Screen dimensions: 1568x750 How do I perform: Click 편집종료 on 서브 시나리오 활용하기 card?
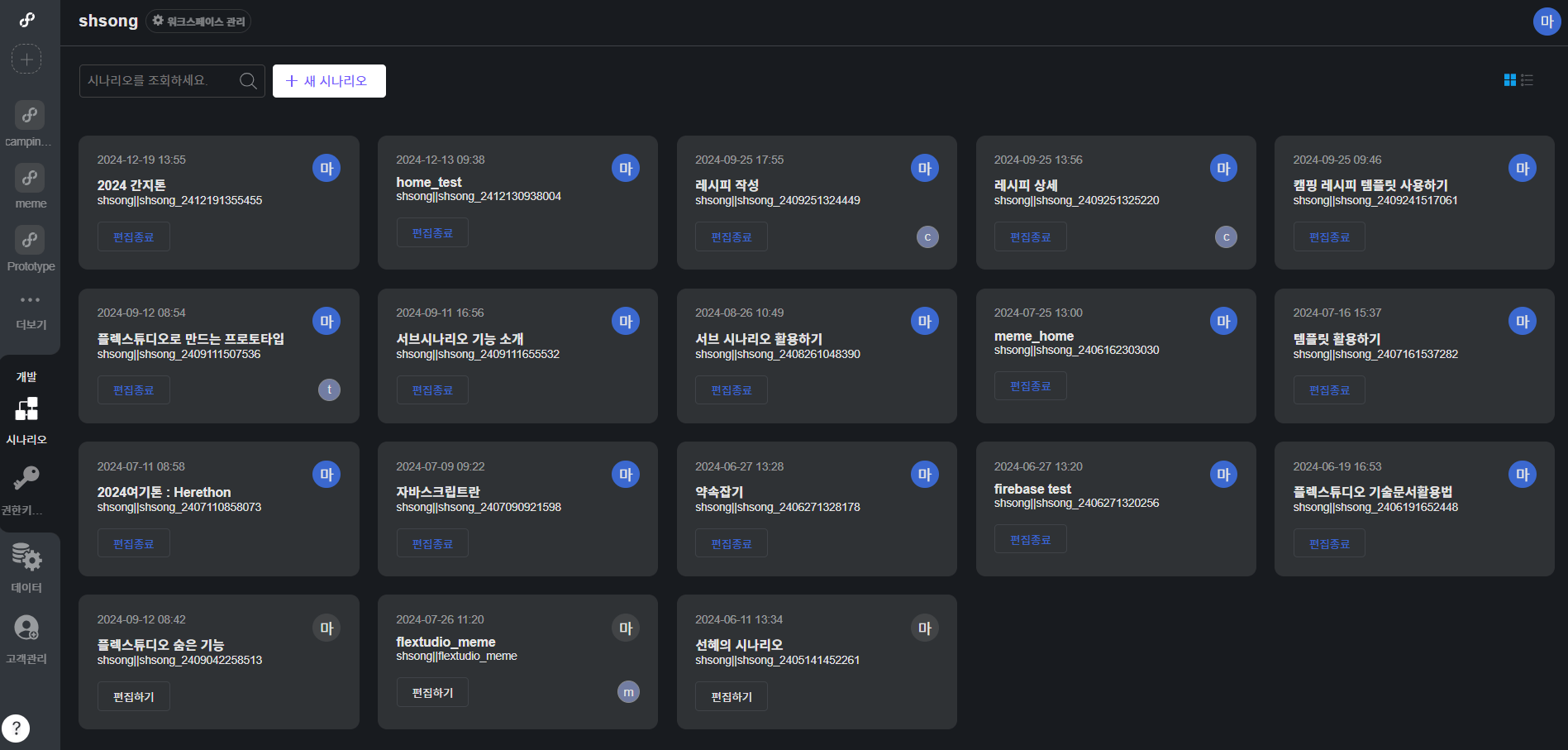point(732,390)
